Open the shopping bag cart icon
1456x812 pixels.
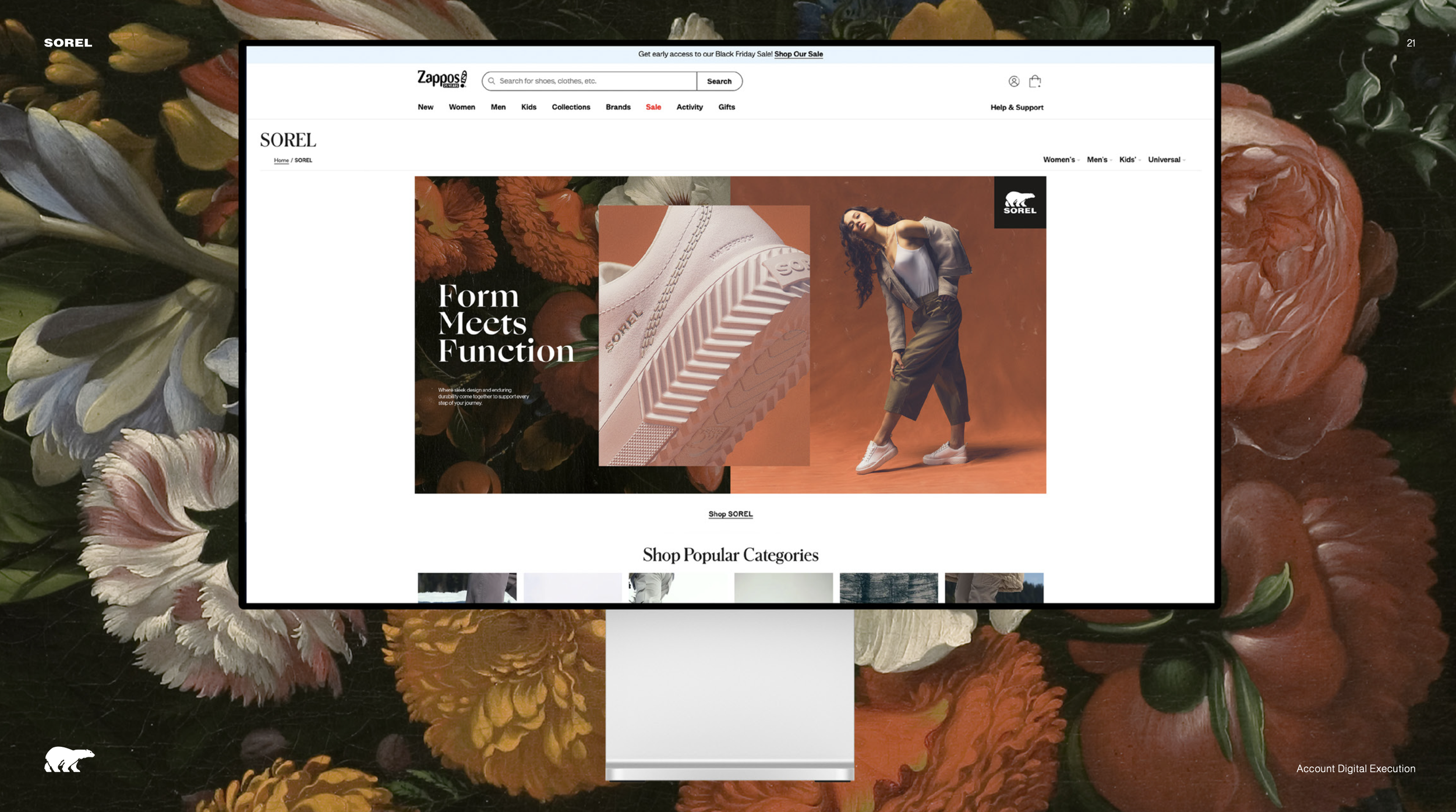(1035, 81)
